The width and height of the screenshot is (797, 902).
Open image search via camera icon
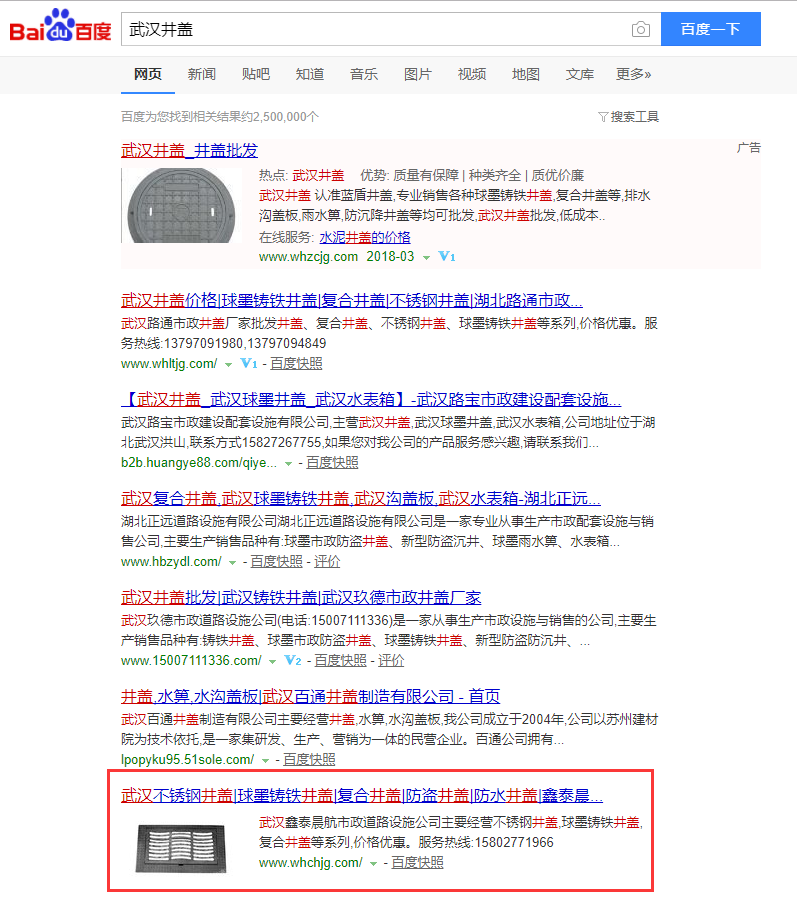640,29
